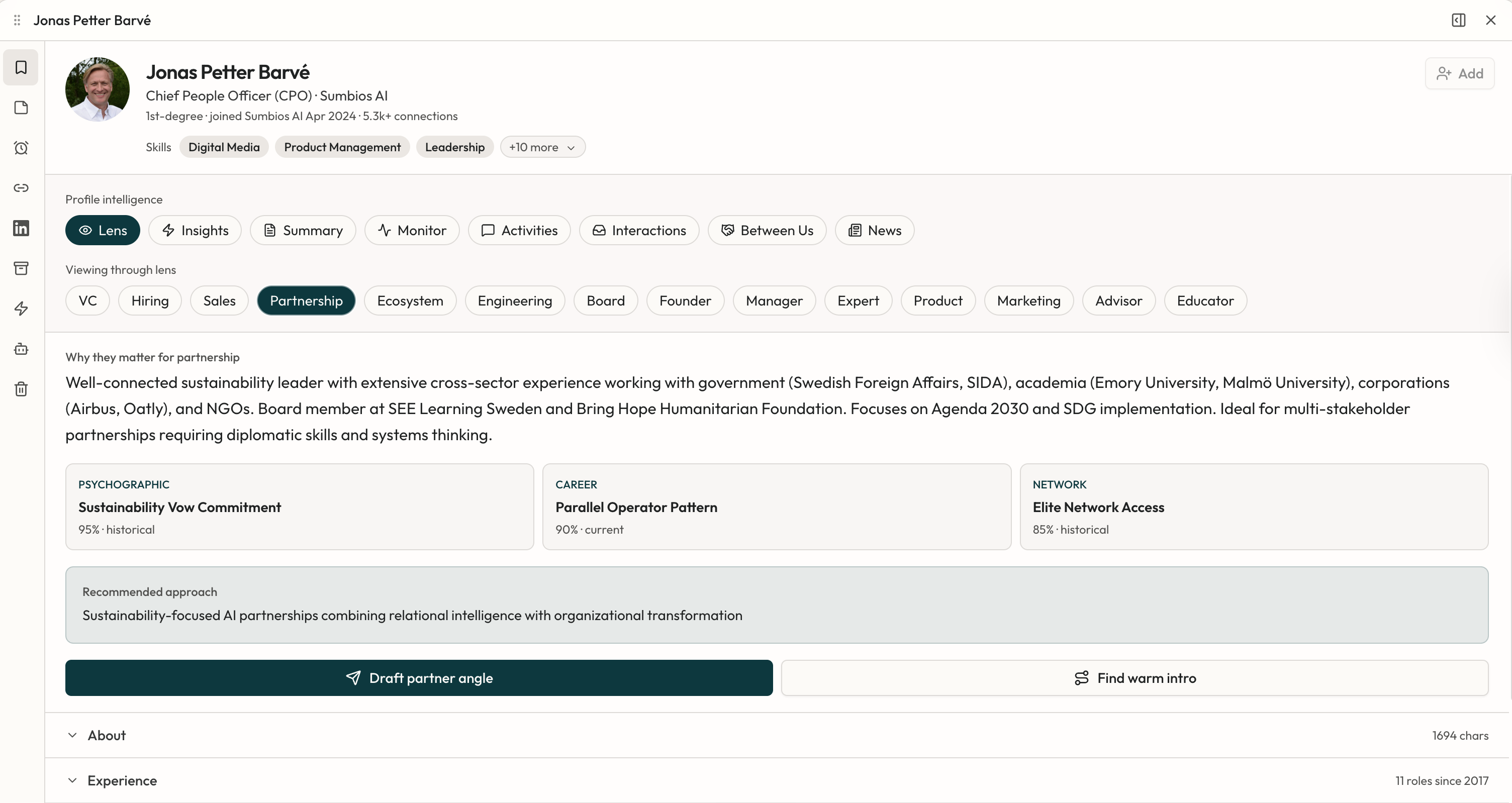Close the Jonas Petter Barvé panel
This screenshot has height=803, width=1512.
click(1491, 20)
